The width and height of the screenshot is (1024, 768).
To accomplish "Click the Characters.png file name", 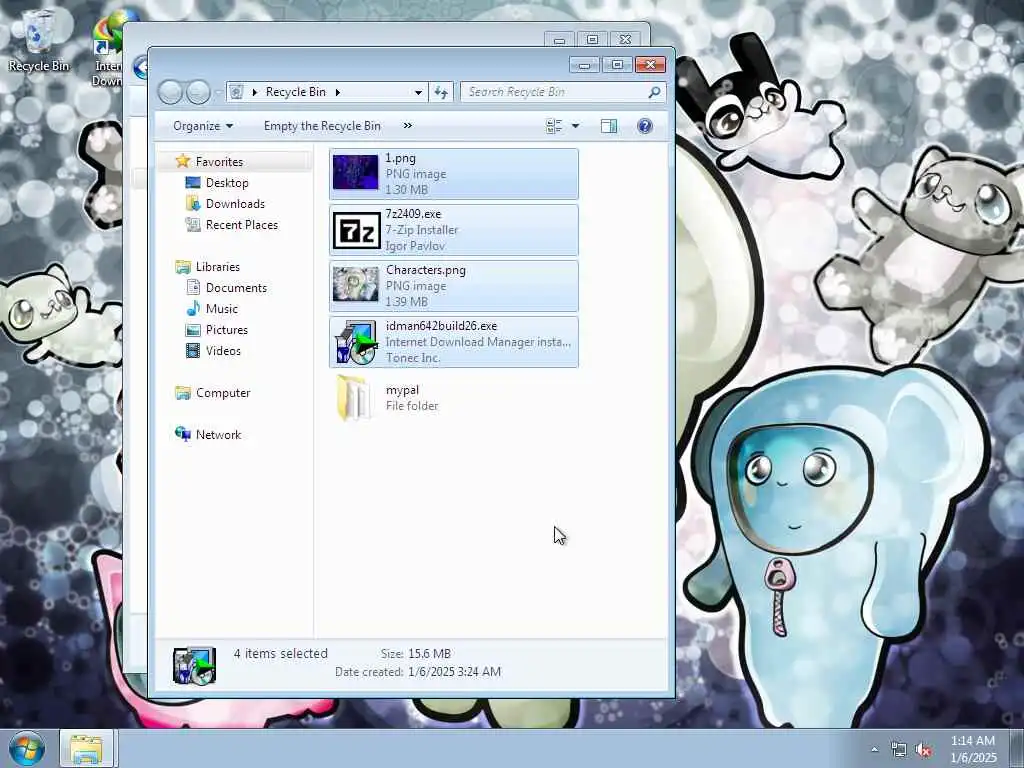I will (426, 270).
